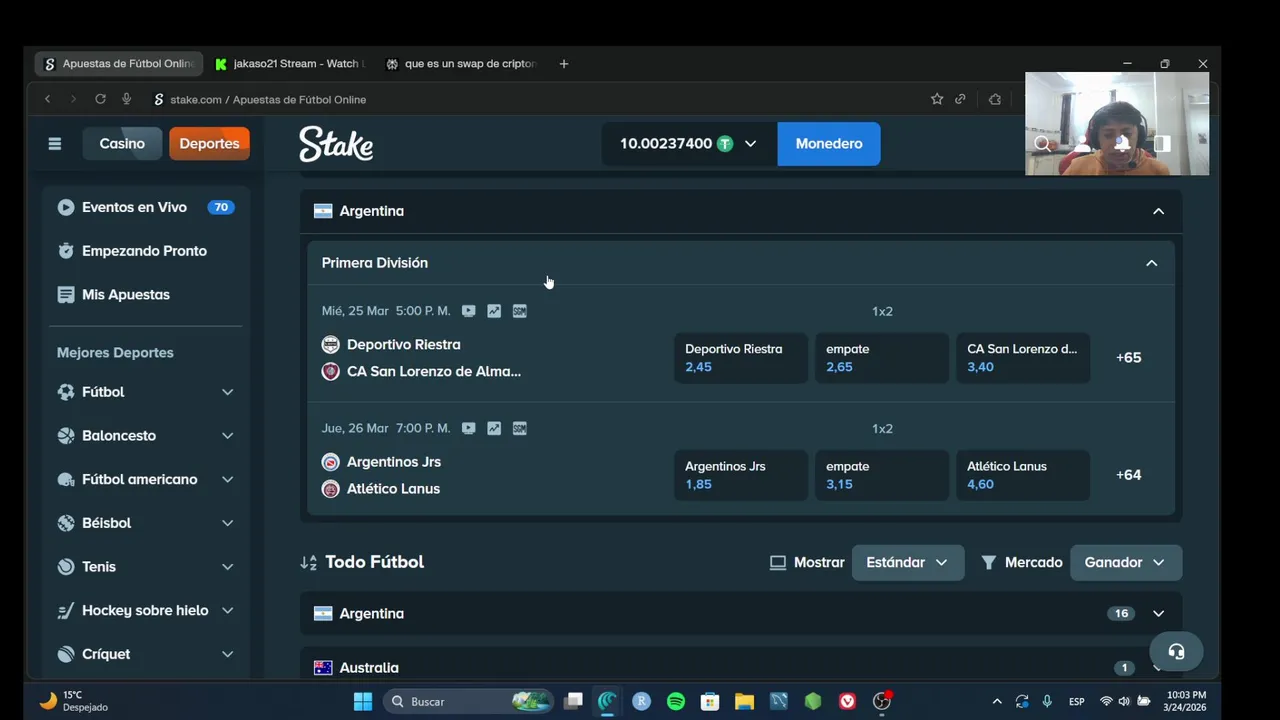This screenshot has height=720, width=1280.
Task: Open Microsoft Store from the taskbar
Action: pos(710,701)
